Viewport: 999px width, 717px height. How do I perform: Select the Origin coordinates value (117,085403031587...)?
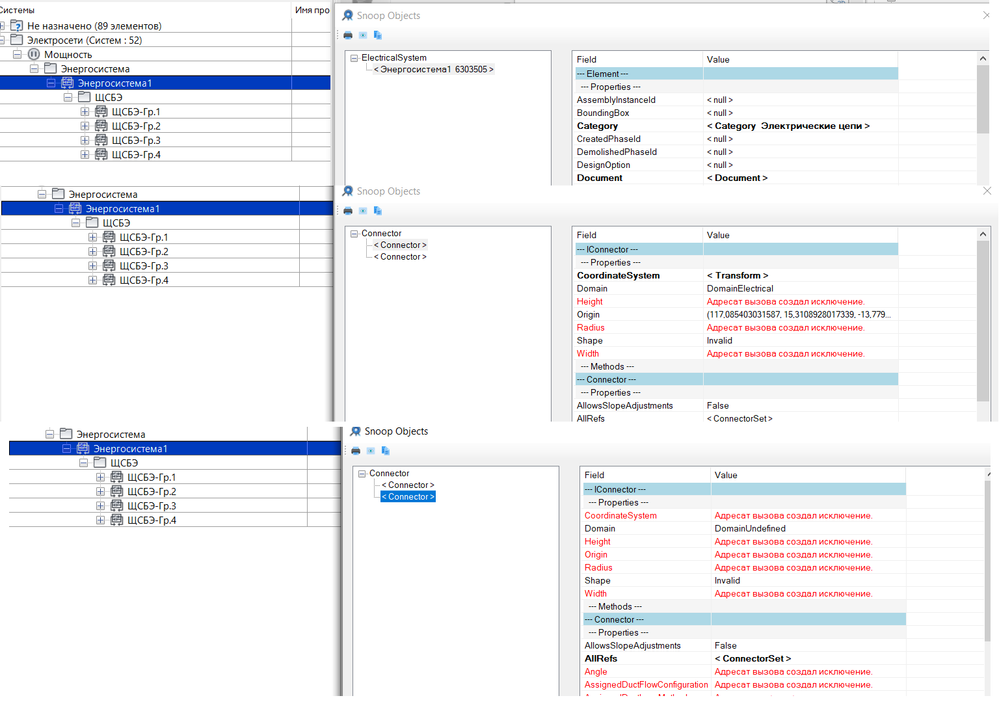[798, 315]
